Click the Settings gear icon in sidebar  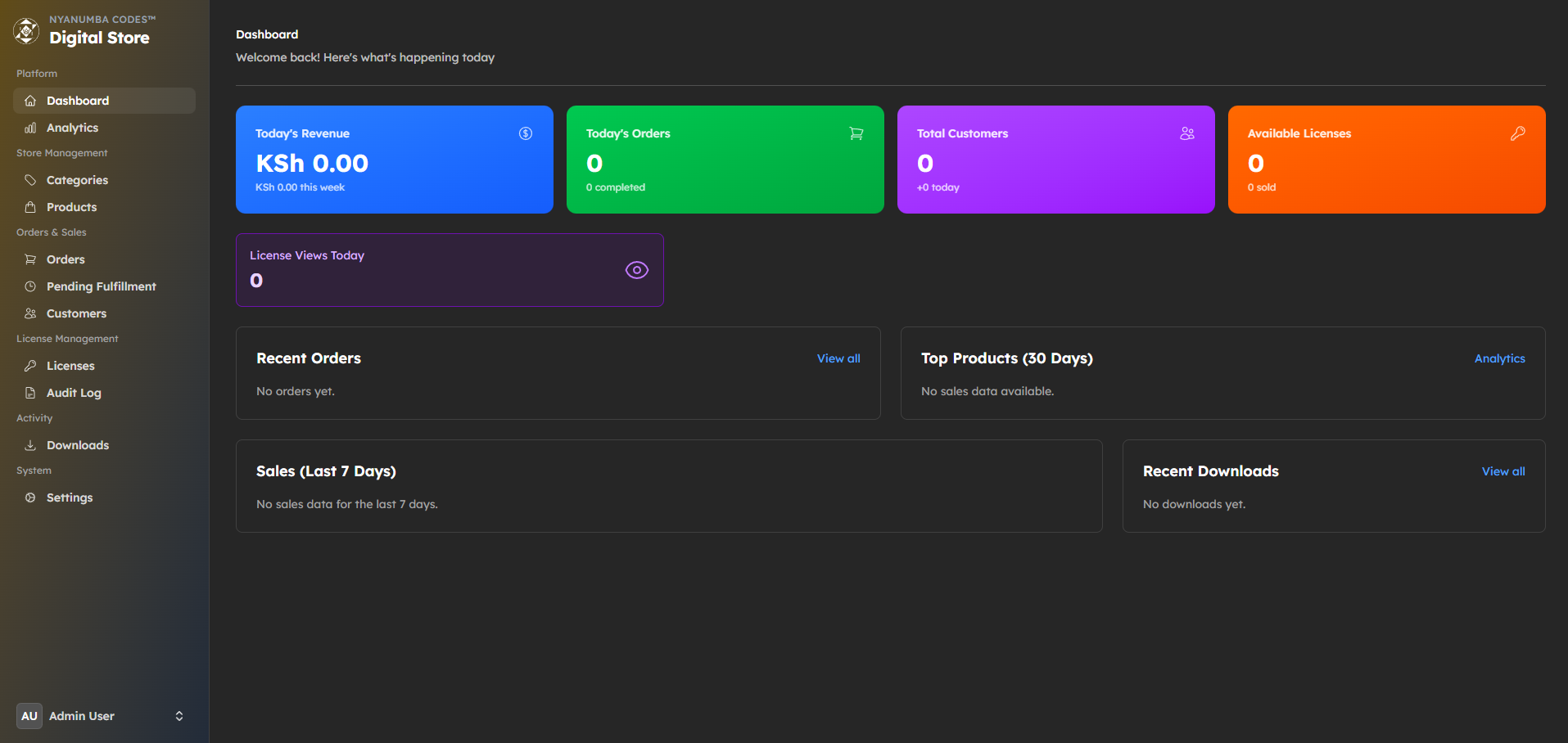(30, 498)
